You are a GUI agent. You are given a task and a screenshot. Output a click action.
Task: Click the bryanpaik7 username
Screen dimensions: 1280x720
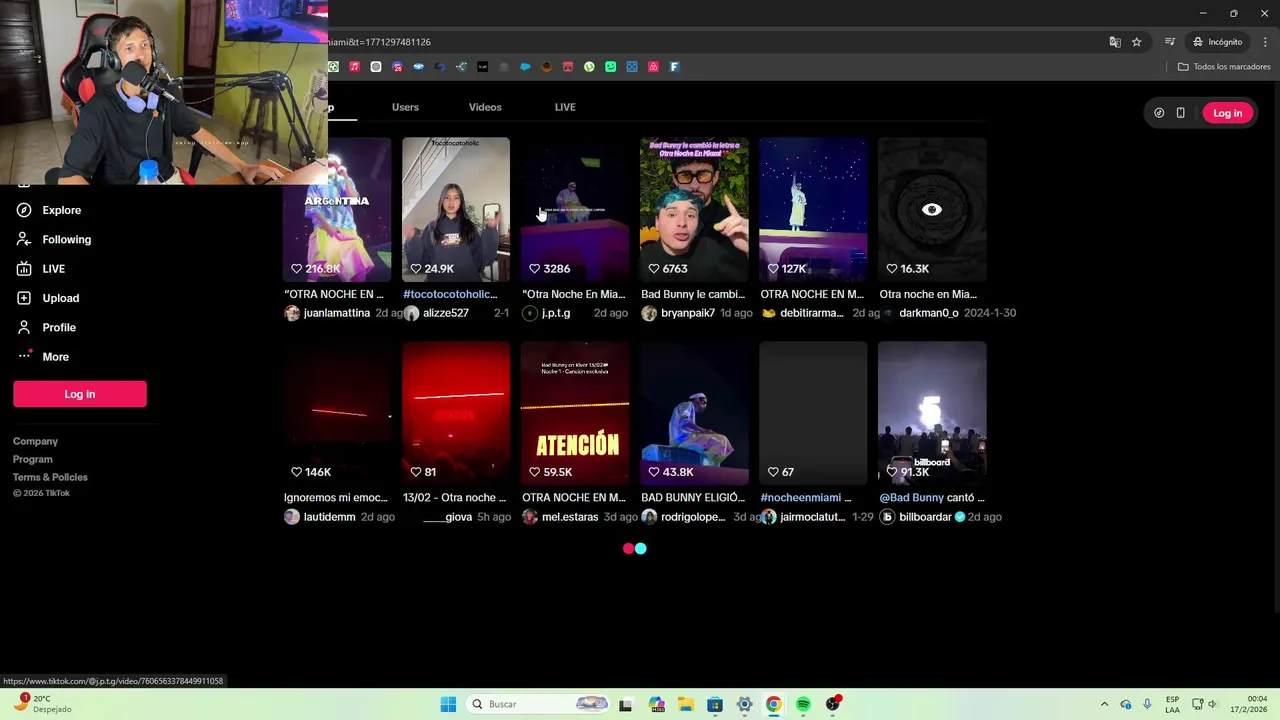click(688, 313)
